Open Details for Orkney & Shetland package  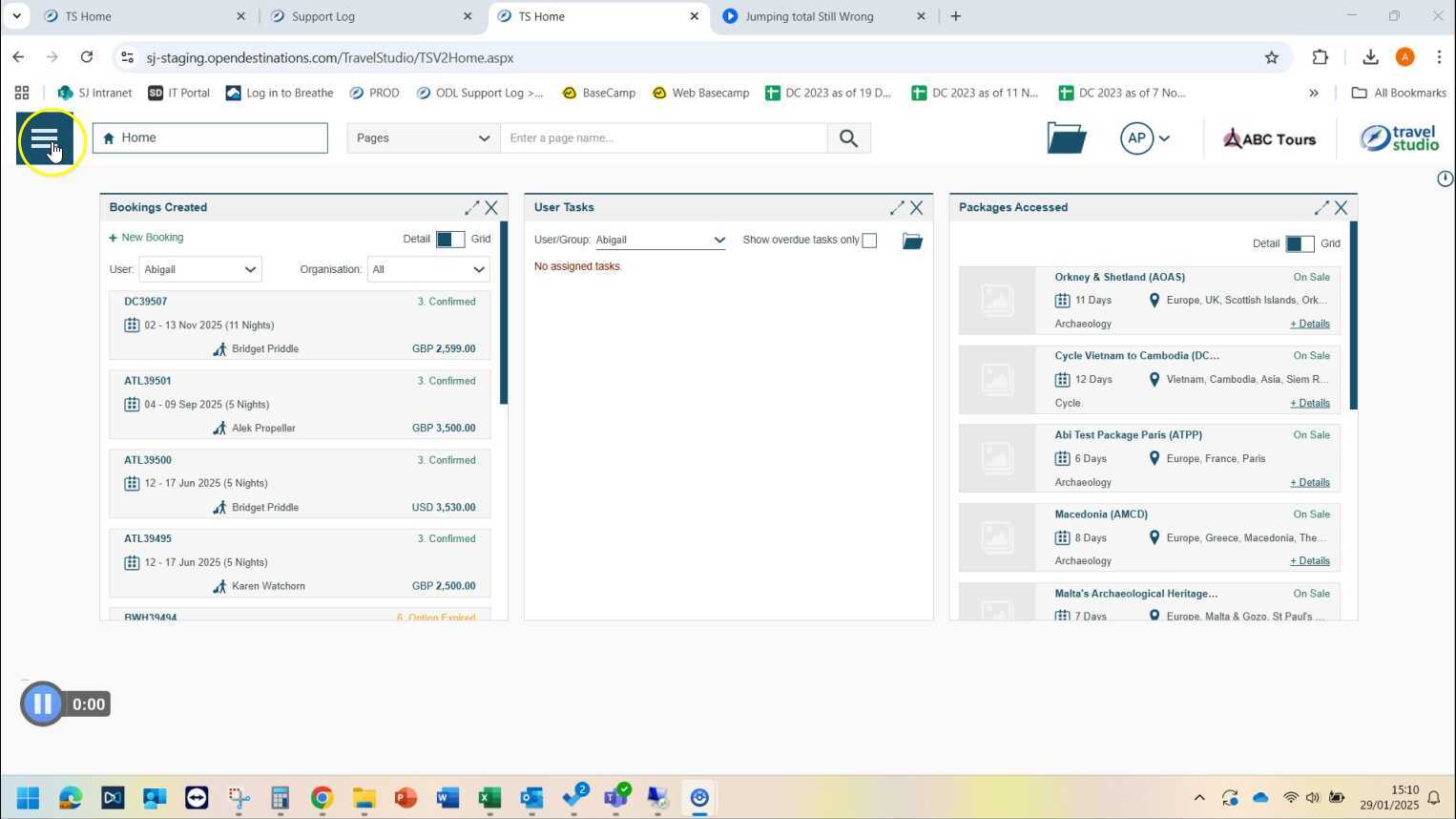1309,324
